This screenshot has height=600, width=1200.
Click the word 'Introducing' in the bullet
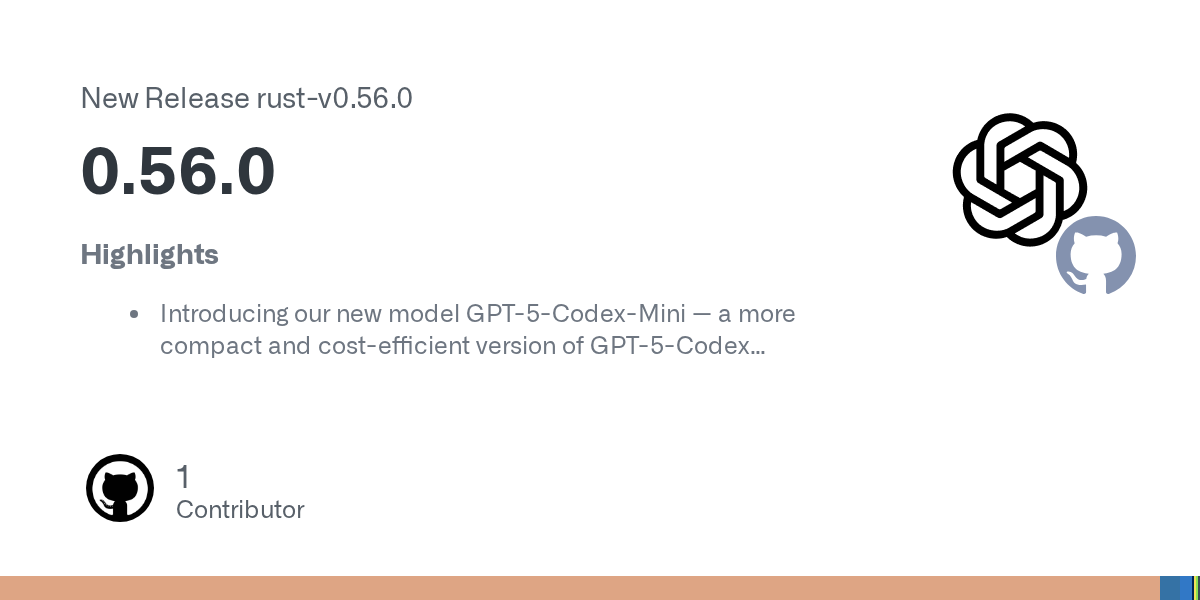tap(224, 314)
